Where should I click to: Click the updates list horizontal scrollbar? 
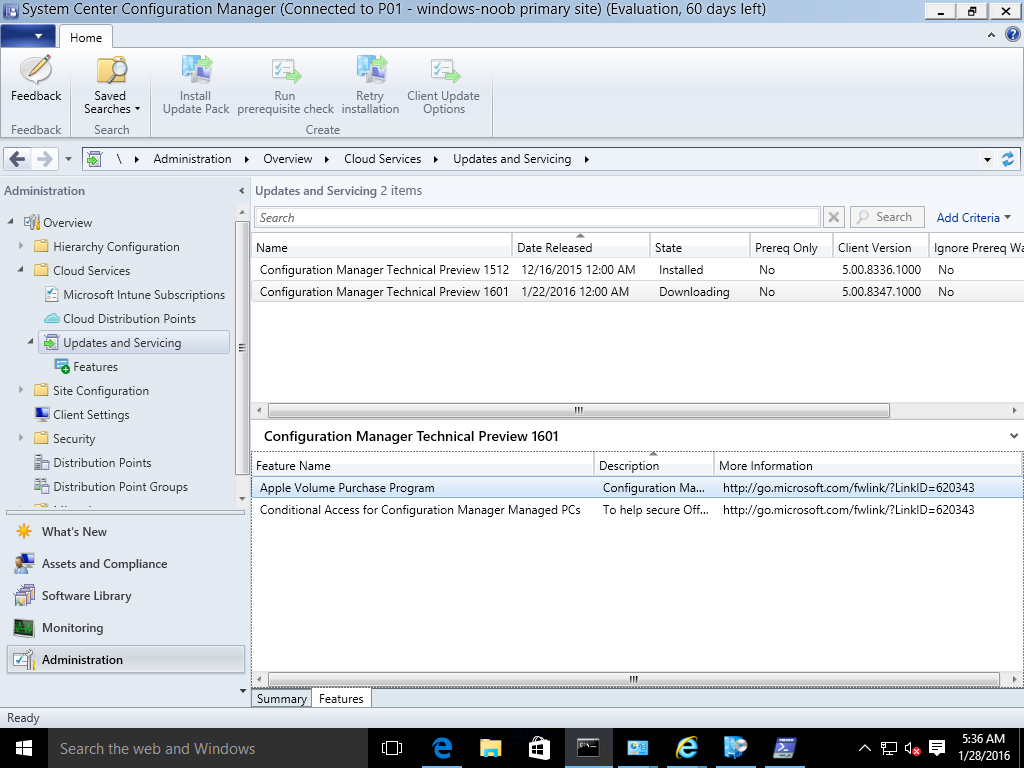[x=579, y=410]
